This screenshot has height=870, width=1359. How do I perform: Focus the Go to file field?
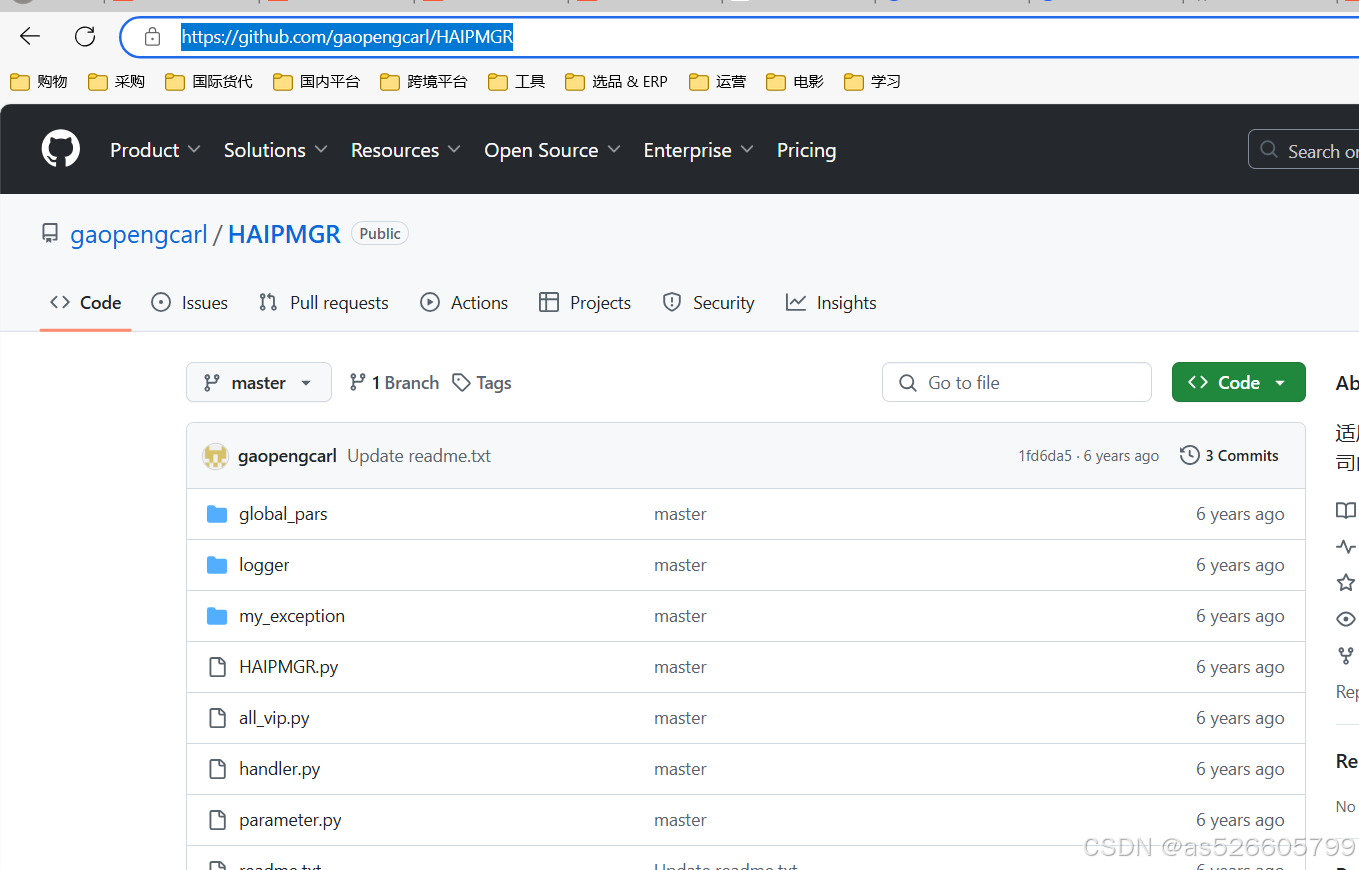tap(1017, 382)
